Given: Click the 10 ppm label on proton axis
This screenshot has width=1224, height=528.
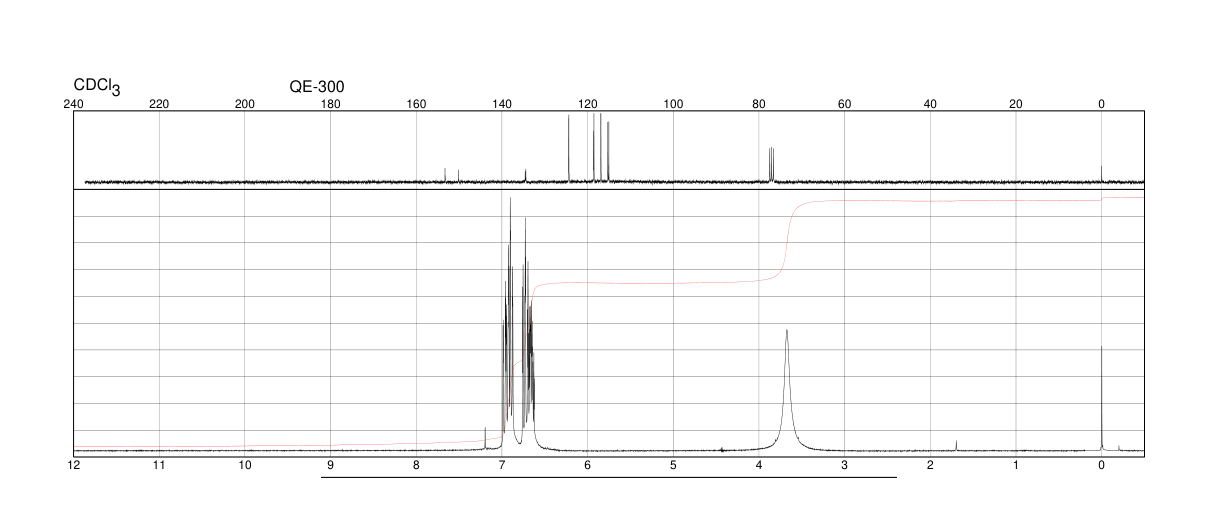Looking at the screenshot, I should point(245,465).
